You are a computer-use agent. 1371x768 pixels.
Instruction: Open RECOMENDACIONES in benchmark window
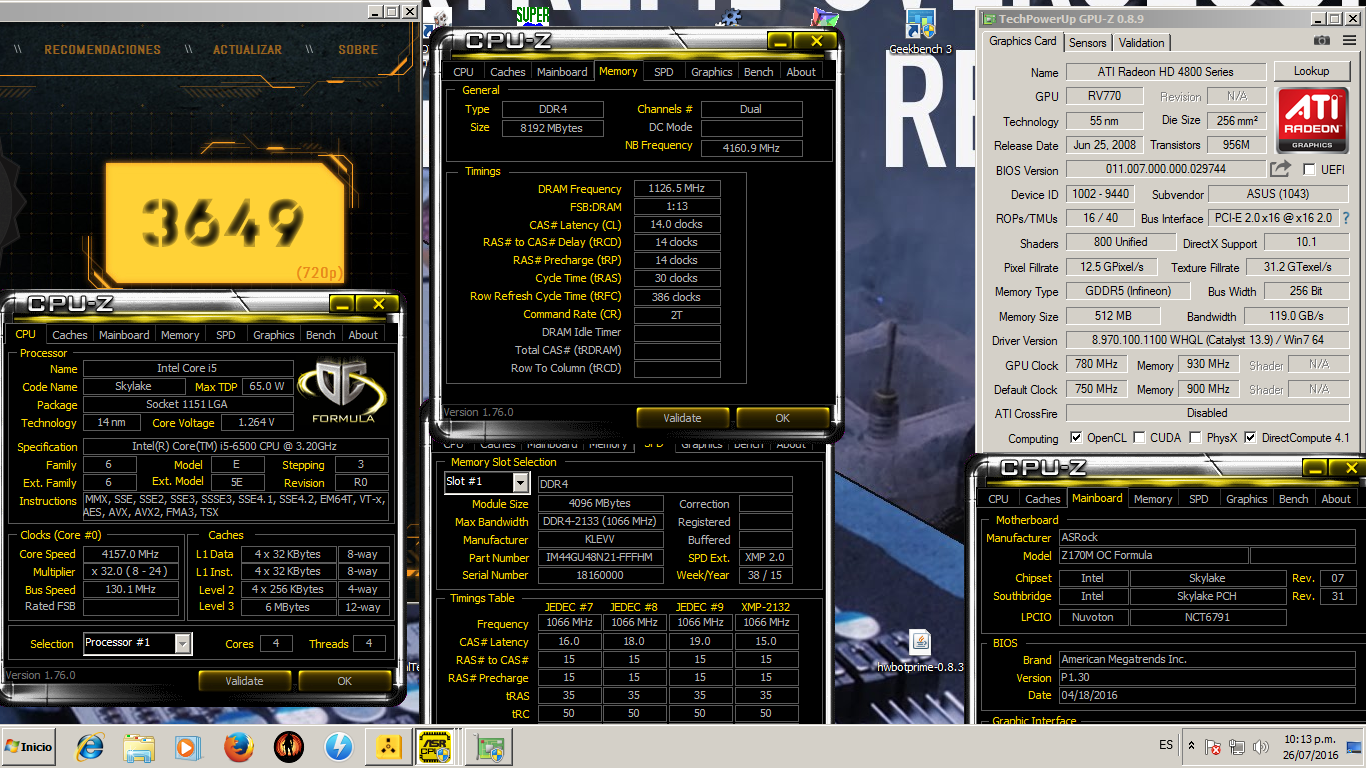click(102, 49)
